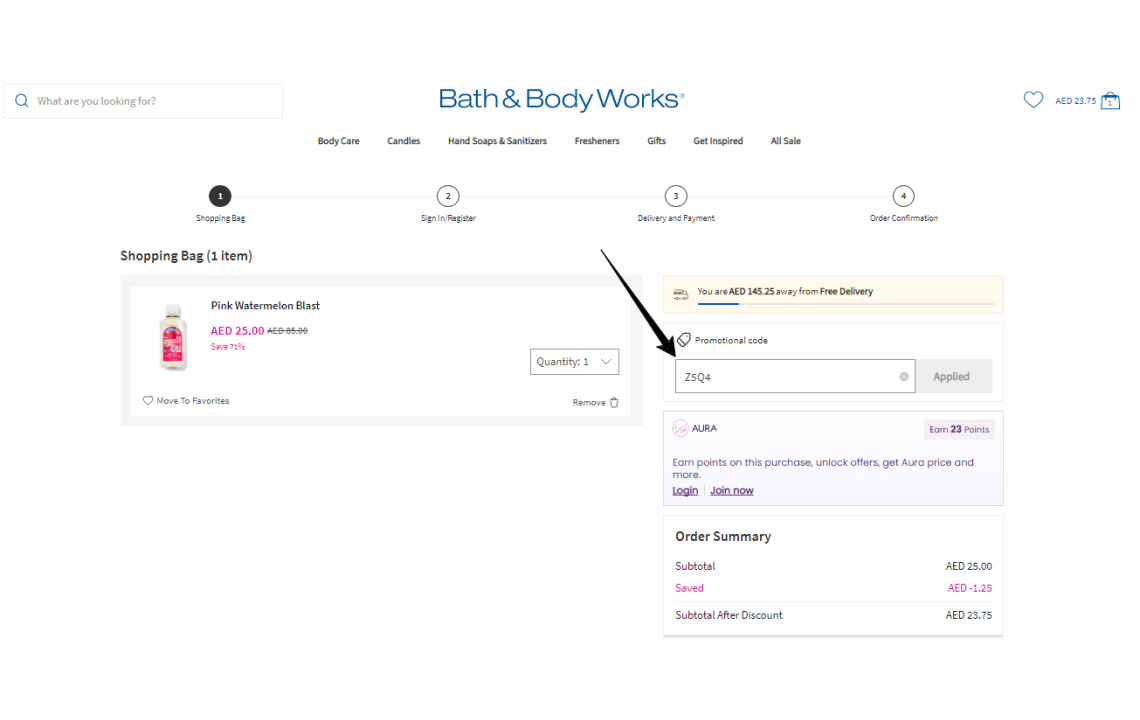Open the All Sale menu

785,141
